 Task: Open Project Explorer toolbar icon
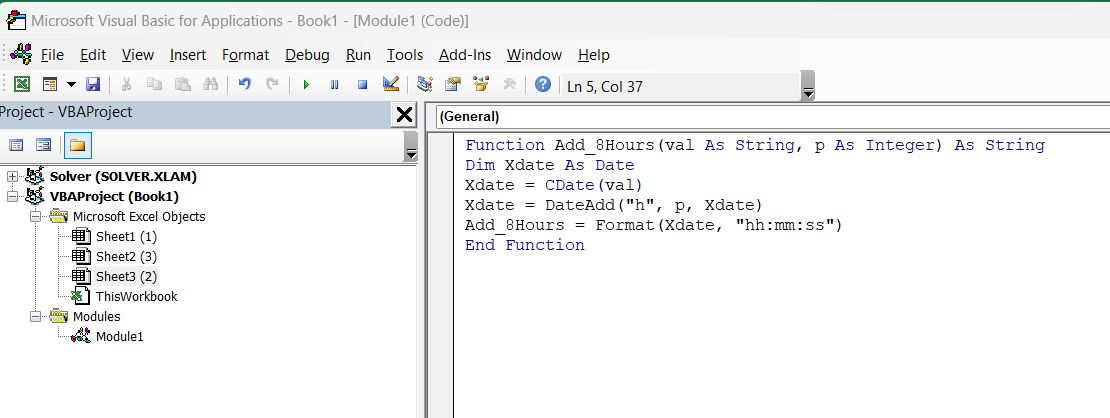click(425, 84)
